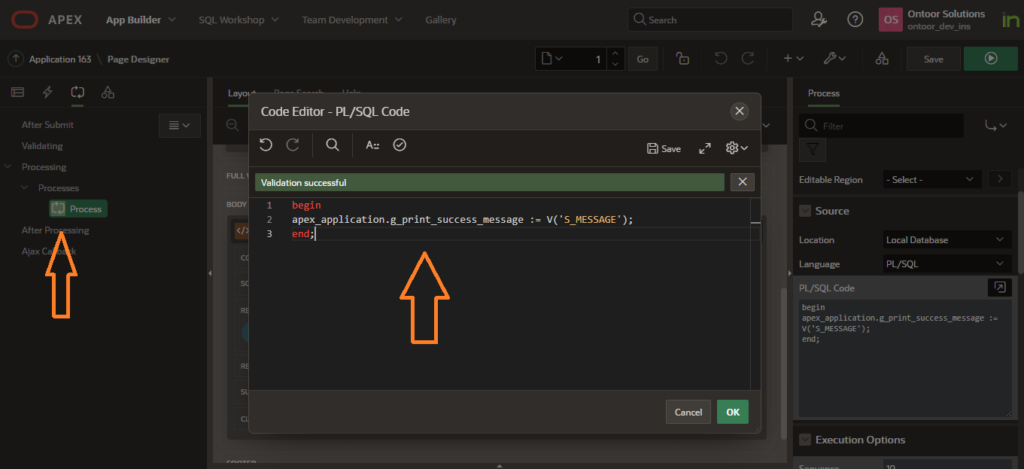Collapse the Execution Options section toggle
Image resolution: width=1024 pixels, height=469 pixels.
805,440
